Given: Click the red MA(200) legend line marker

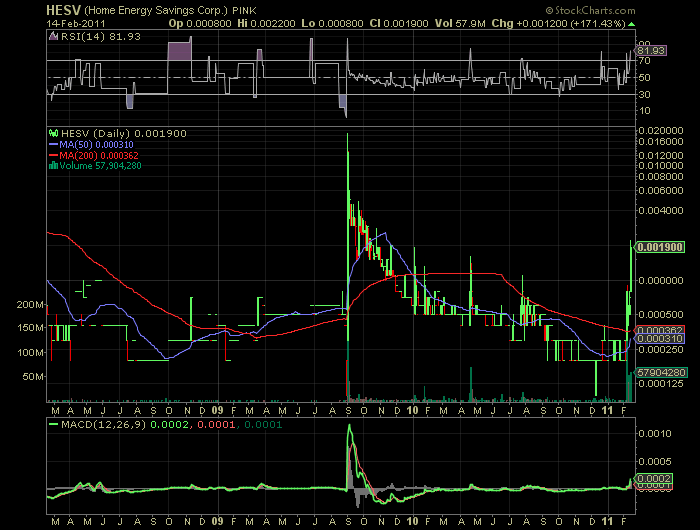Looking at the screenshot, I should click(54, 155).
